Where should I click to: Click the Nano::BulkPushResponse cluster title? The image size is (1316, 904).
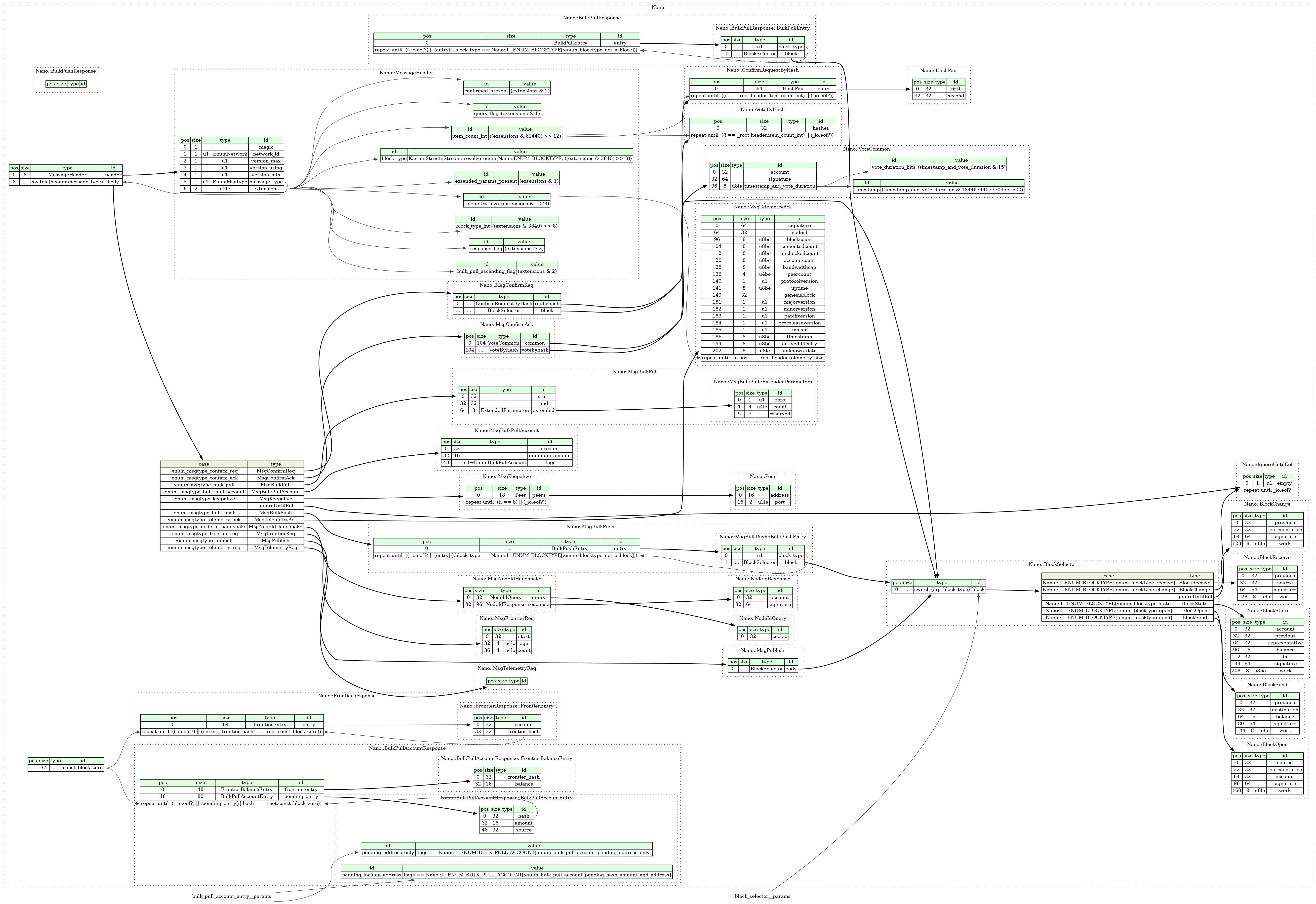[x=66, y=71]
